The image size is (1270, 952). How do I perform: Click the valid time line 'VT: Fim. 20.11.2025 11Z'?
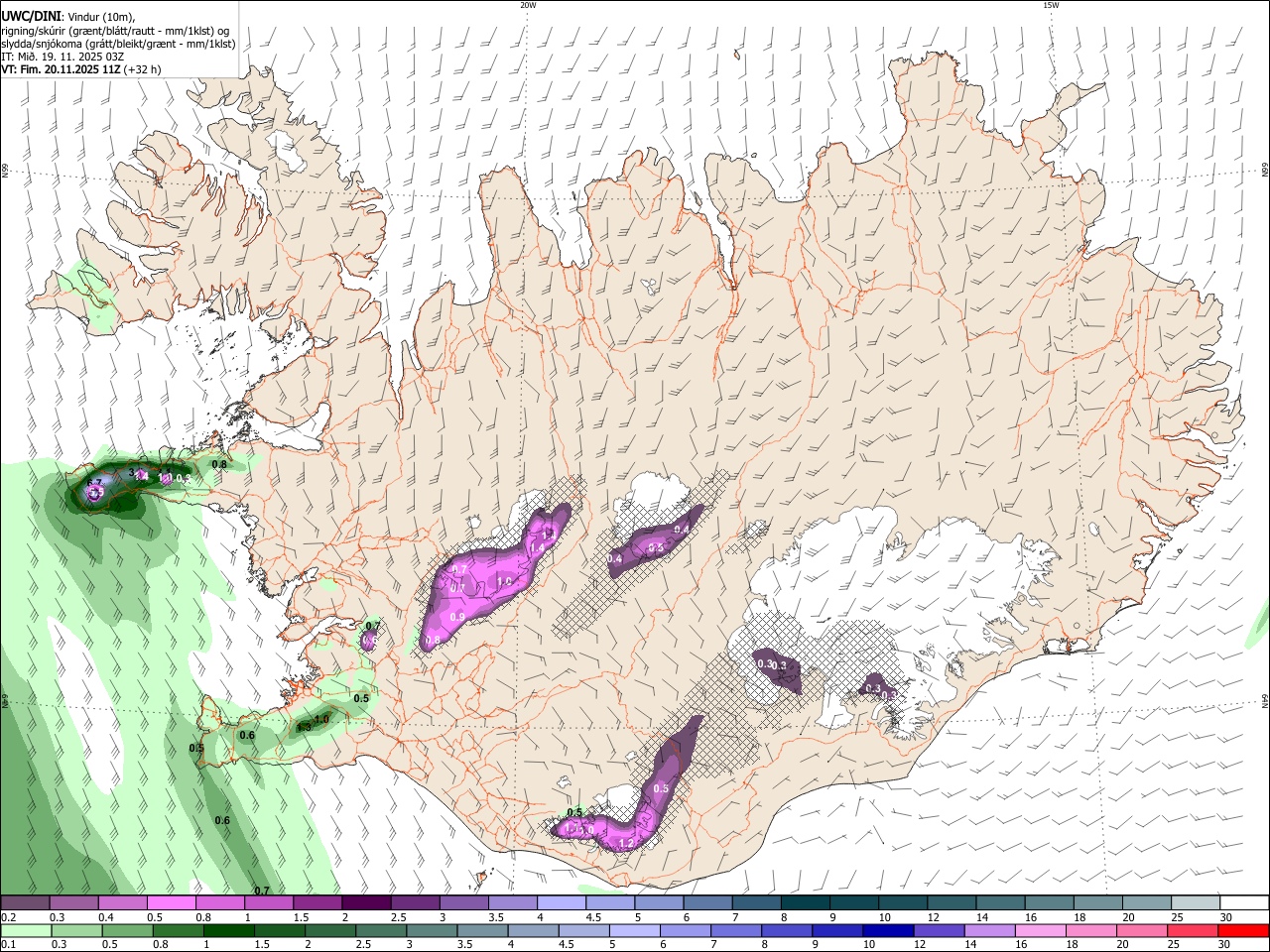[x=60, y=69]
